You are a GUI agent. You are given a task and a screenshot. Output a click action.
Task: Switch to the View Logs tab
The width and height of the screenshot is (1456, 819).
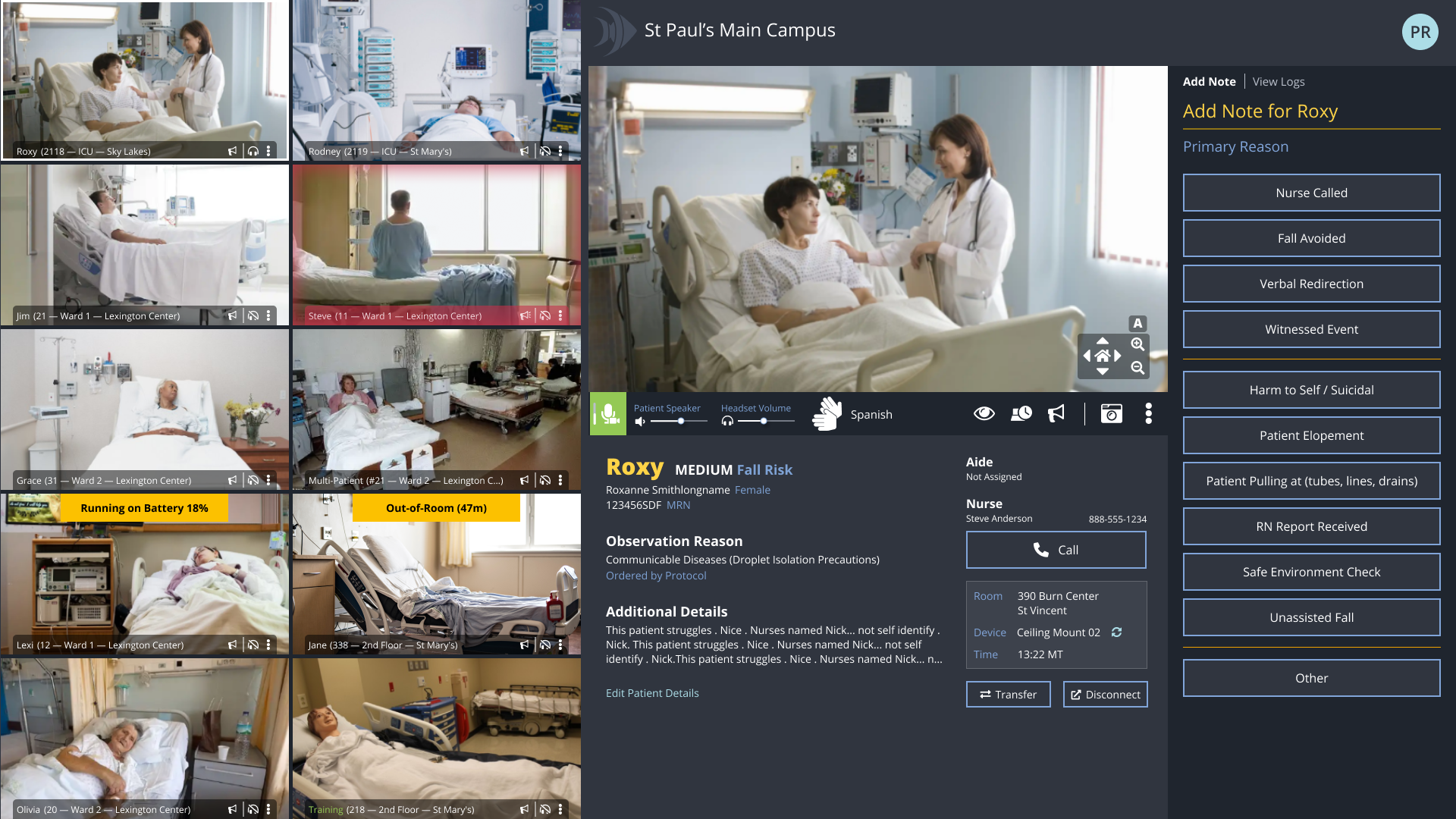pos(1279,82)
